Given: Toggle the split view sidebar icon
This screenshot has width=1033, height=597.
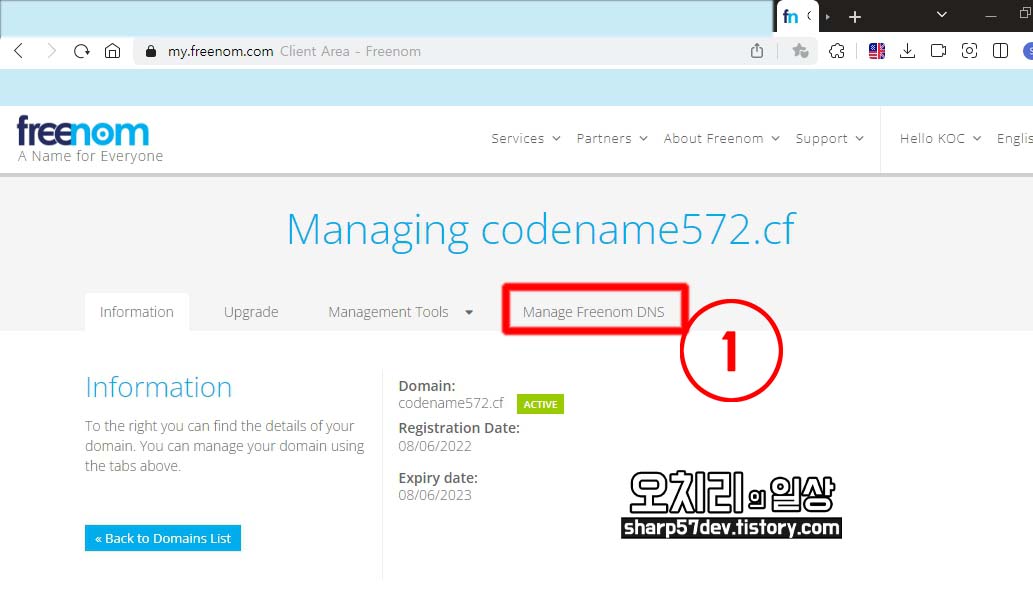Looking at the screenshot, I should (x=1000, y=51).
